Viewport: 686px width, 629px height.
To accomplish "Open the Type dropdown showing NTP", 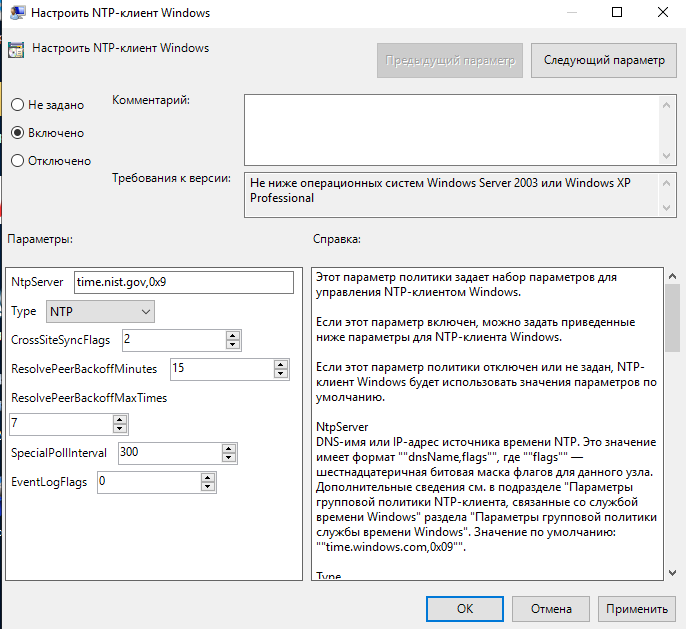I will click(101, 312).
